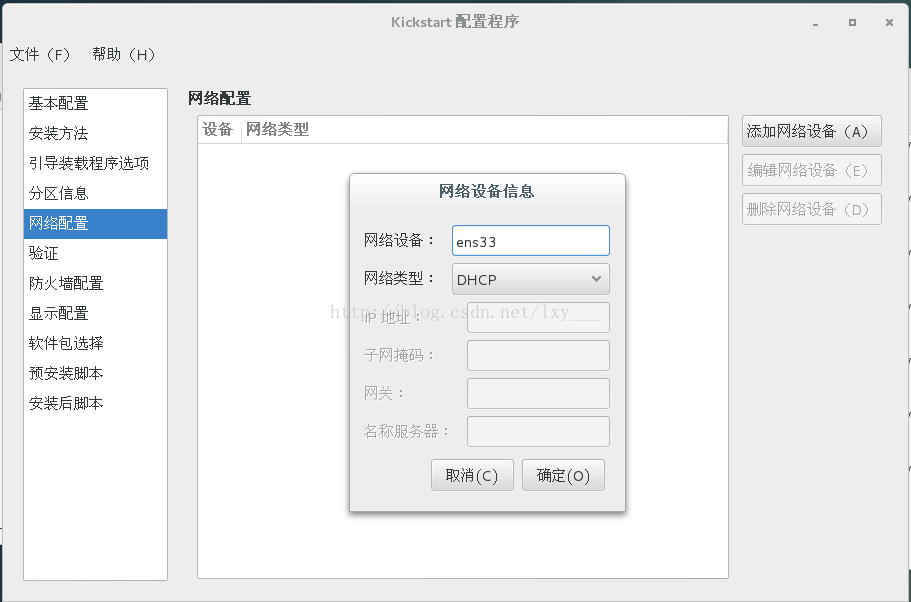Screen dimensions: 911x602
Task: Click 编辑网络设备 (E) button
Action: click(x=812, y=170)
